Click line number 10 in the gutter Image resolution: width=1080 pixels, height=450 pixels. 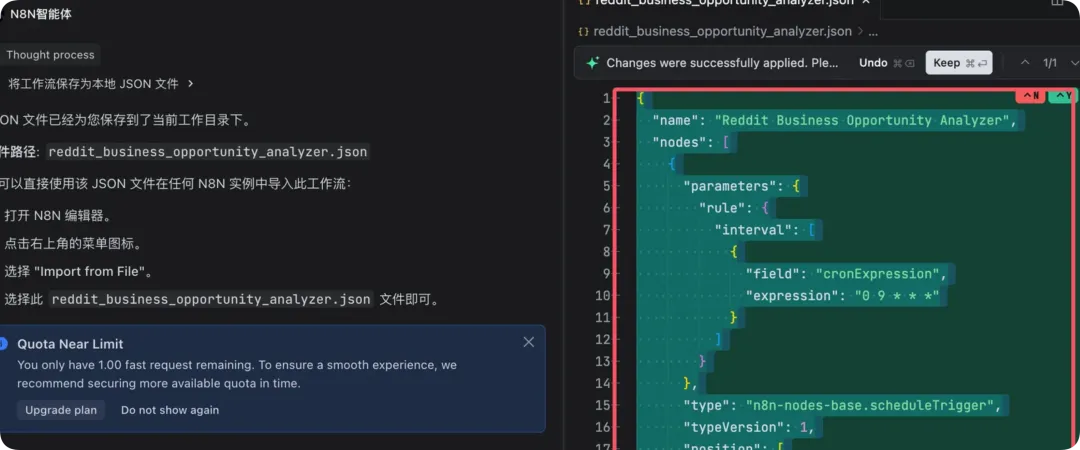tap(603, 296)
